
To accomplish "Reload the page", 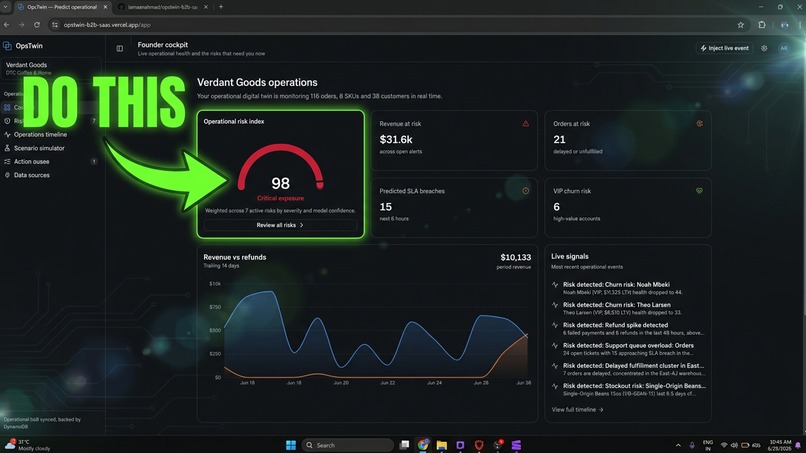I will pos(37,25).
